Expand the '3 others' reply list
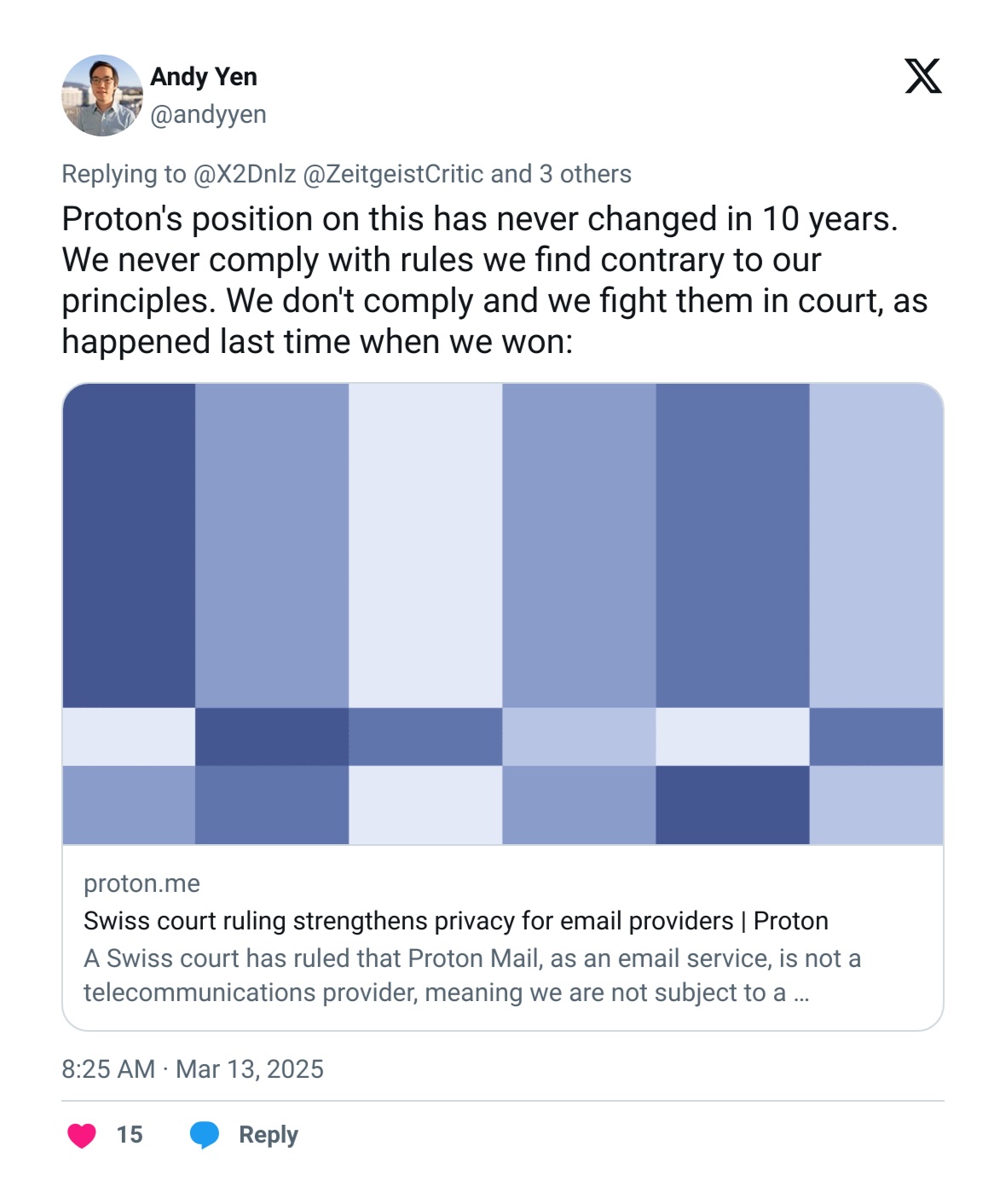Screen dimensions: 1006x1204 (585, 174)
